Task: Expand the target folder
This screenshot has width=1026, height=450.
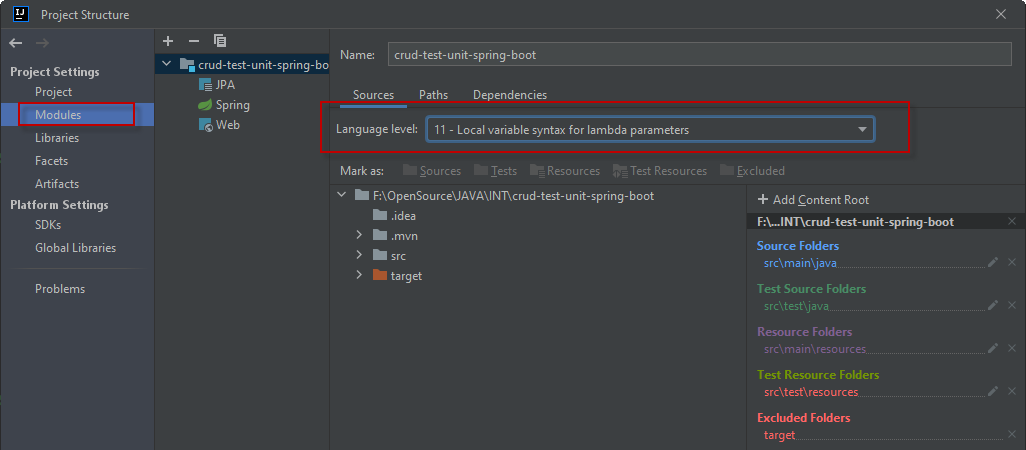Action: 359,275
